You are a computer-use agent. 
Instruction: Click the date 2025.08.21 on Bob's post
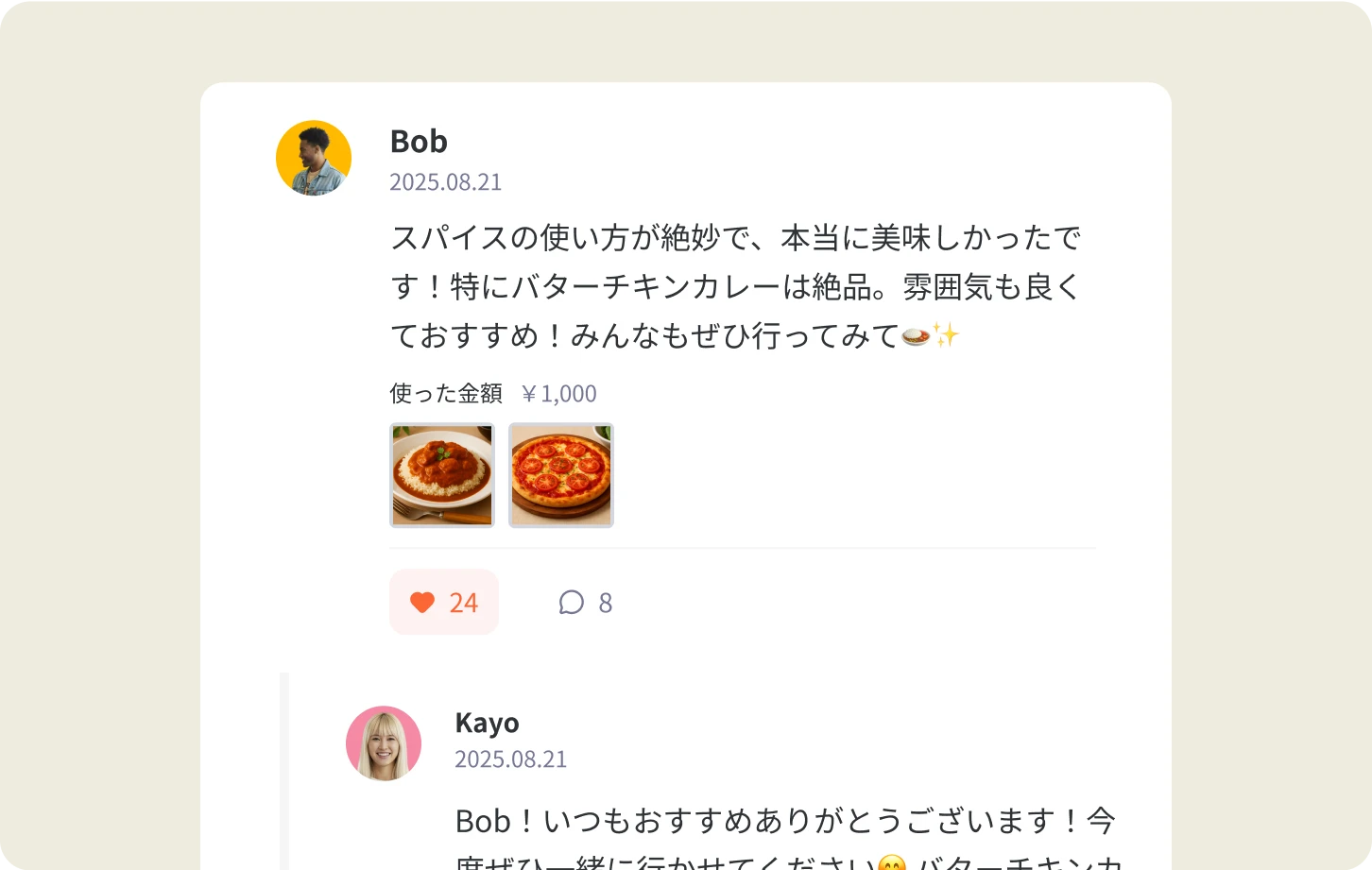click(446, 181)
